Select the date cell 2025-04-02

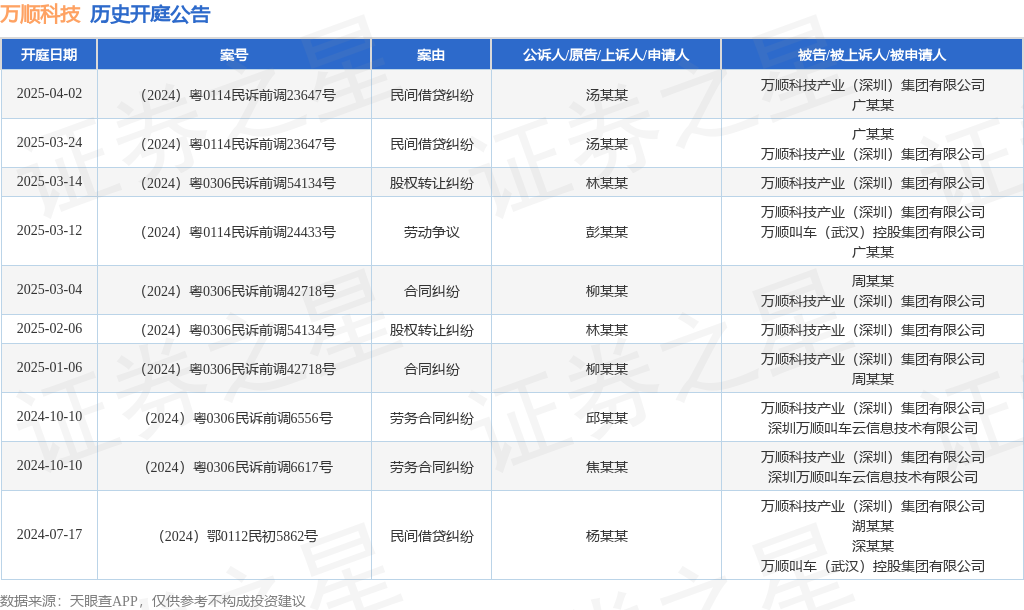(x=50, y=93)
